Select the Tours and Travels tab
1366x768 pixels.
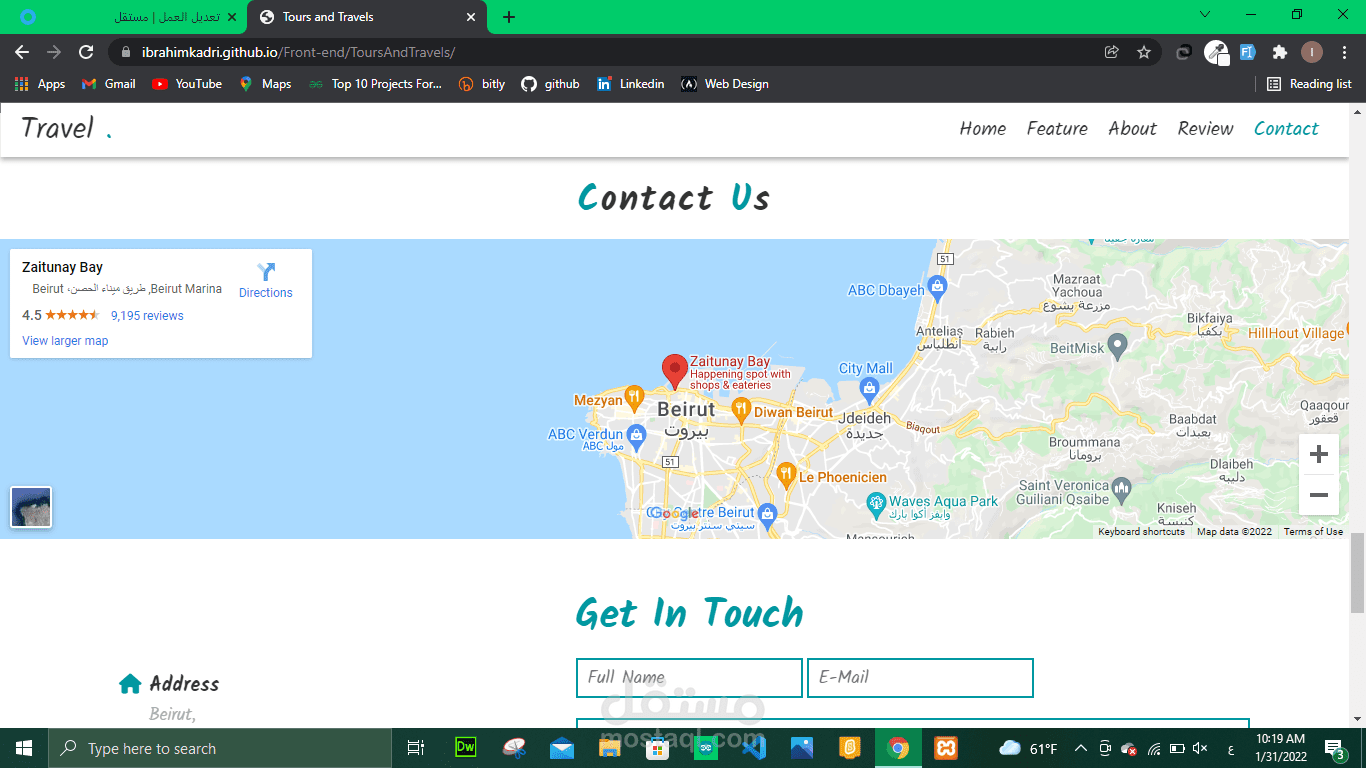pos(367,17)
